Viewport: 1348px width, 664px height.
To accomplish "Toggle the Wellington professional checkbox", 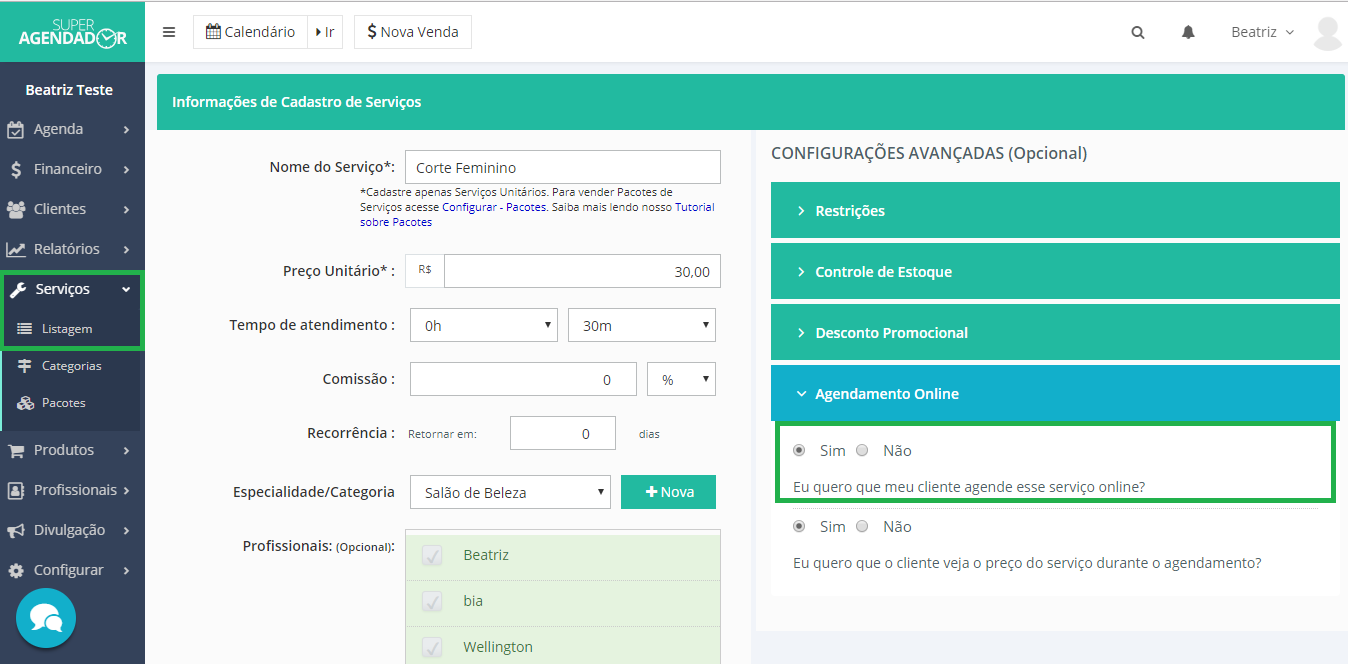I will (432, 647).
